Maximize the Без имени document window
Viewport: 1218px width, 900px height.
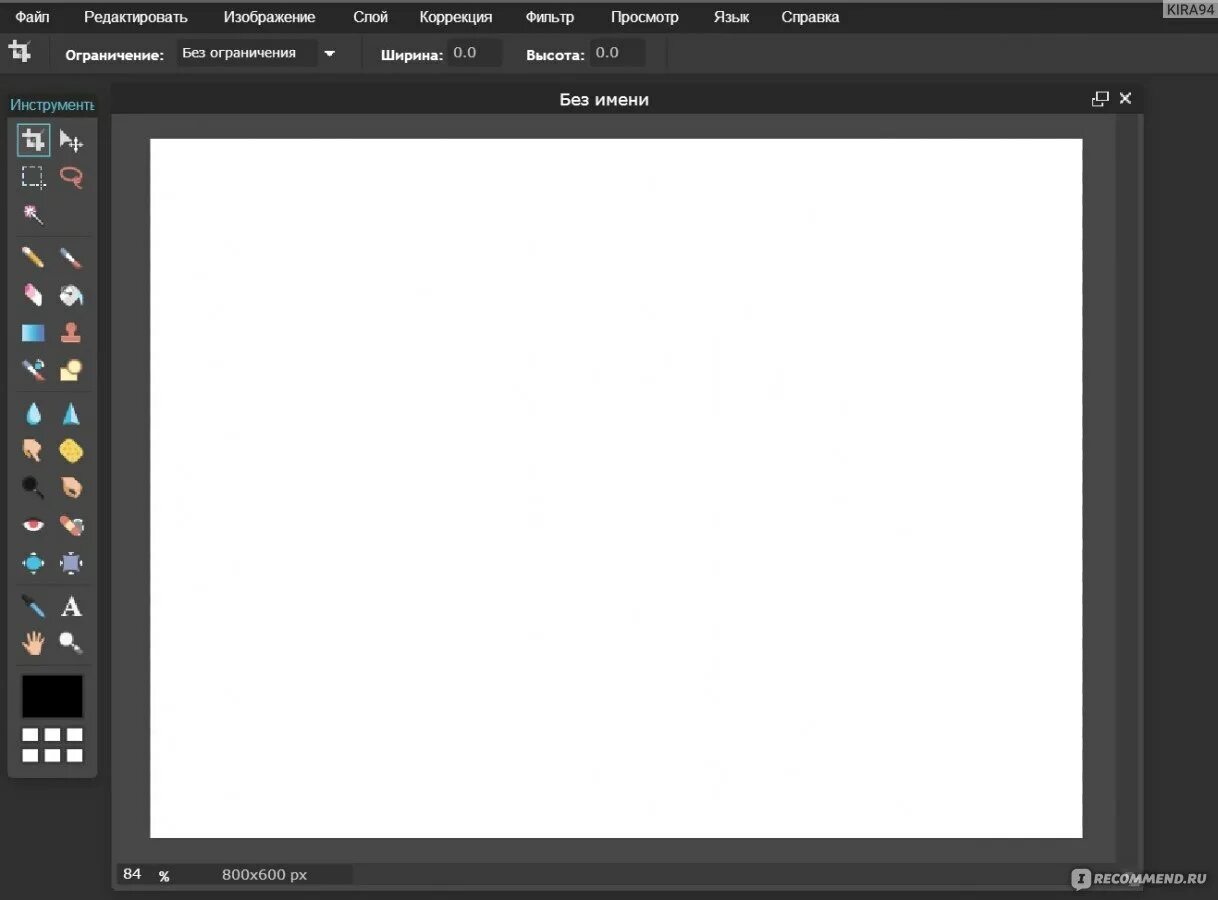coord(1100,99)
